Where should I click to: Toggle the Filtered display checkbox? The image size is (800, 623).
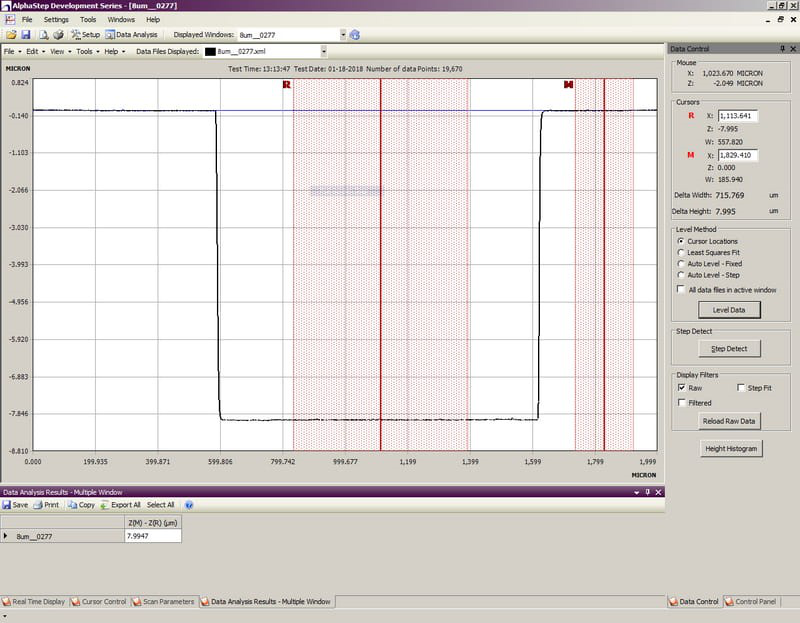point(681,402)
